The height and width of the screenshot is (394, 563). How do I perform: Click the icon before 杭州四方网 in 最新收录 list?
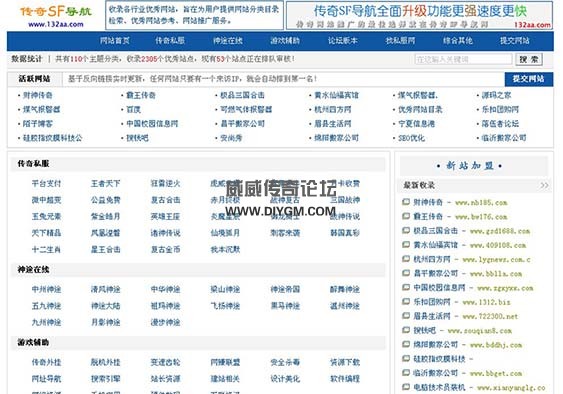(406, 259)
